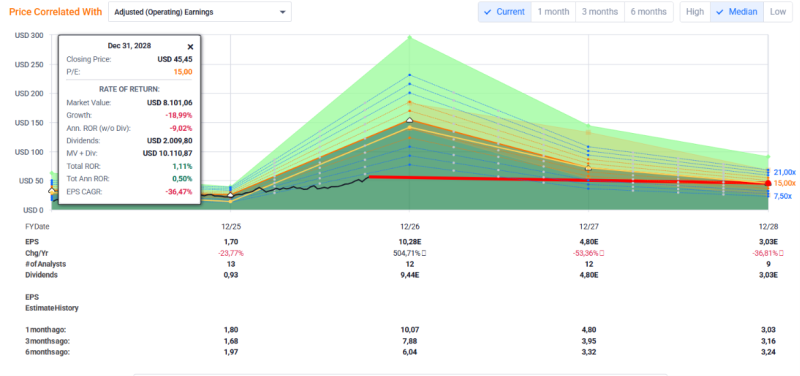Click the white triangle marker at 12/27
Image resolution: width=800 pixels, height=376 pixels.
588,168
